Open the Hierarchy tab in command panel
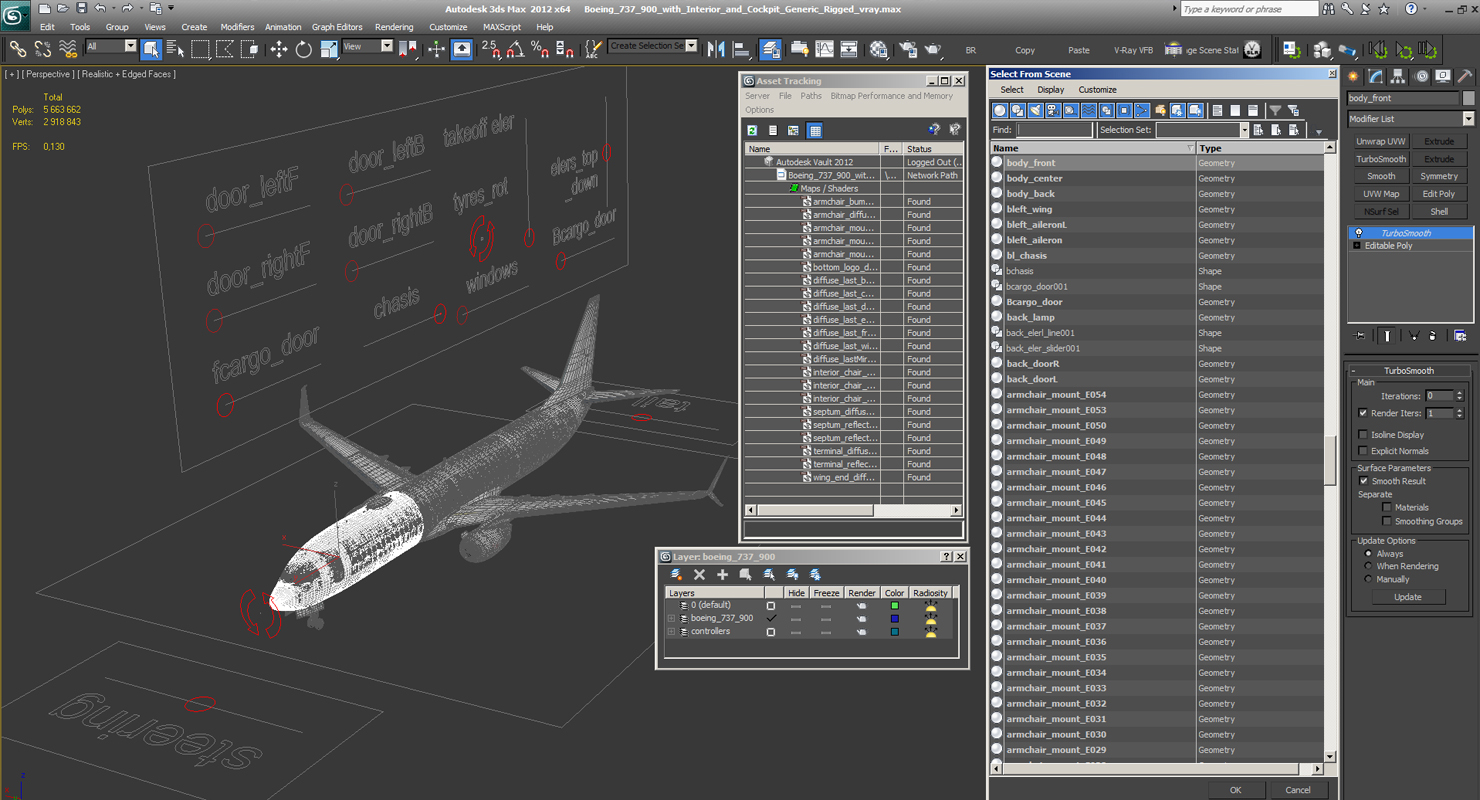This screenshot has width=1480, height=800. pos(1398,76)
